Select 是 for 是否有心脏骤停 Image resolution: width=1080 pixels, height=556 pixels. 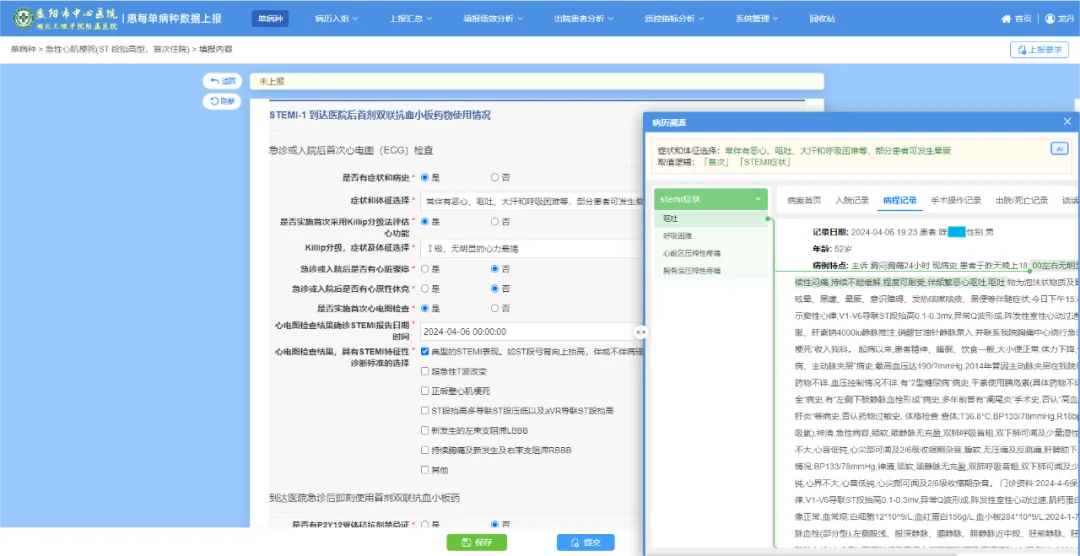pyautogui.click(x=425, y=268)
